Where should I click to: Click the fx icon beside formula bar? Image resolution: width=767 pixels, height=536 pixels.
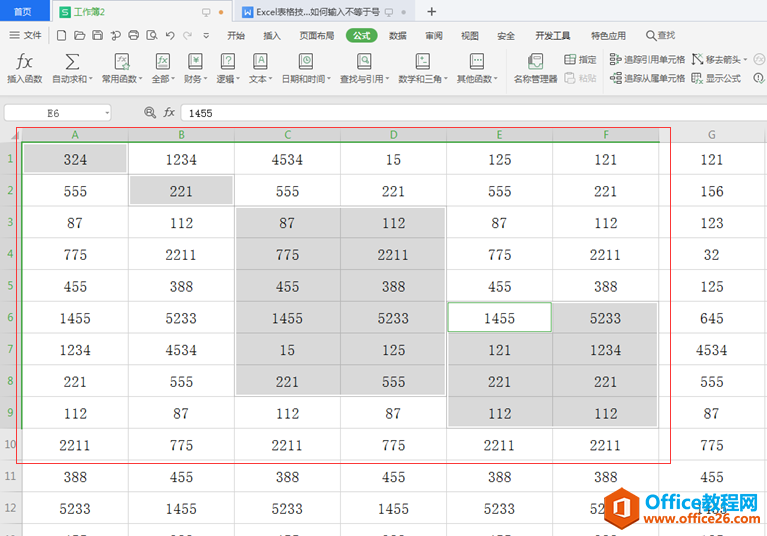[169, 113]
